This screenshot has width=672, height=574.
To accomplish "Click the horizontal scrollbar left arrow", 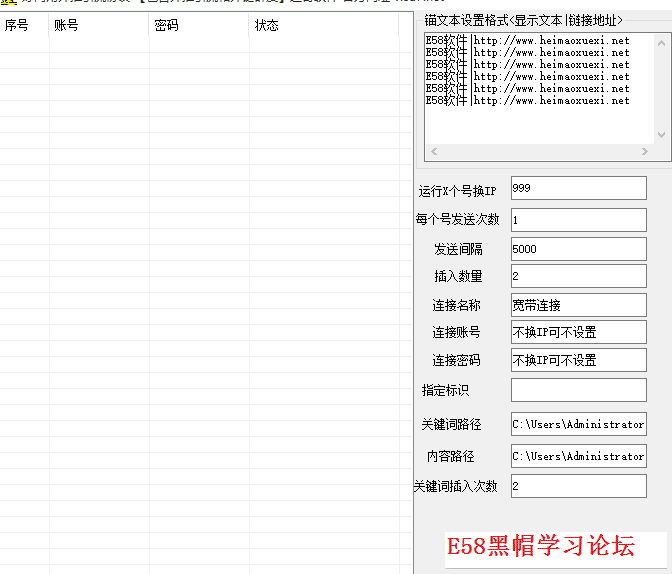I will pyautogui.click(x=433, y=152).
